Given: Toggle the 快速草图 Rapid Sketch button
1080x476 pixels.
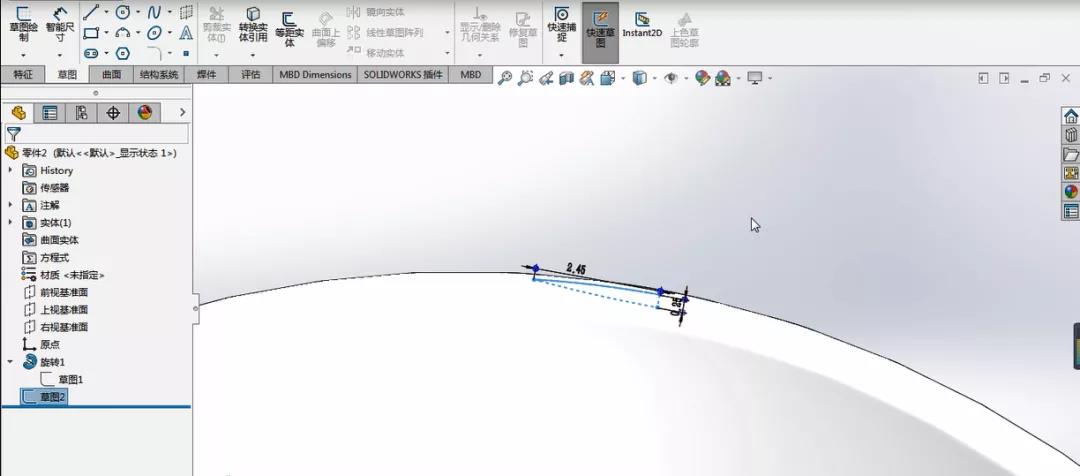Looking at the screenshot, I should click(x=601, y=32).
